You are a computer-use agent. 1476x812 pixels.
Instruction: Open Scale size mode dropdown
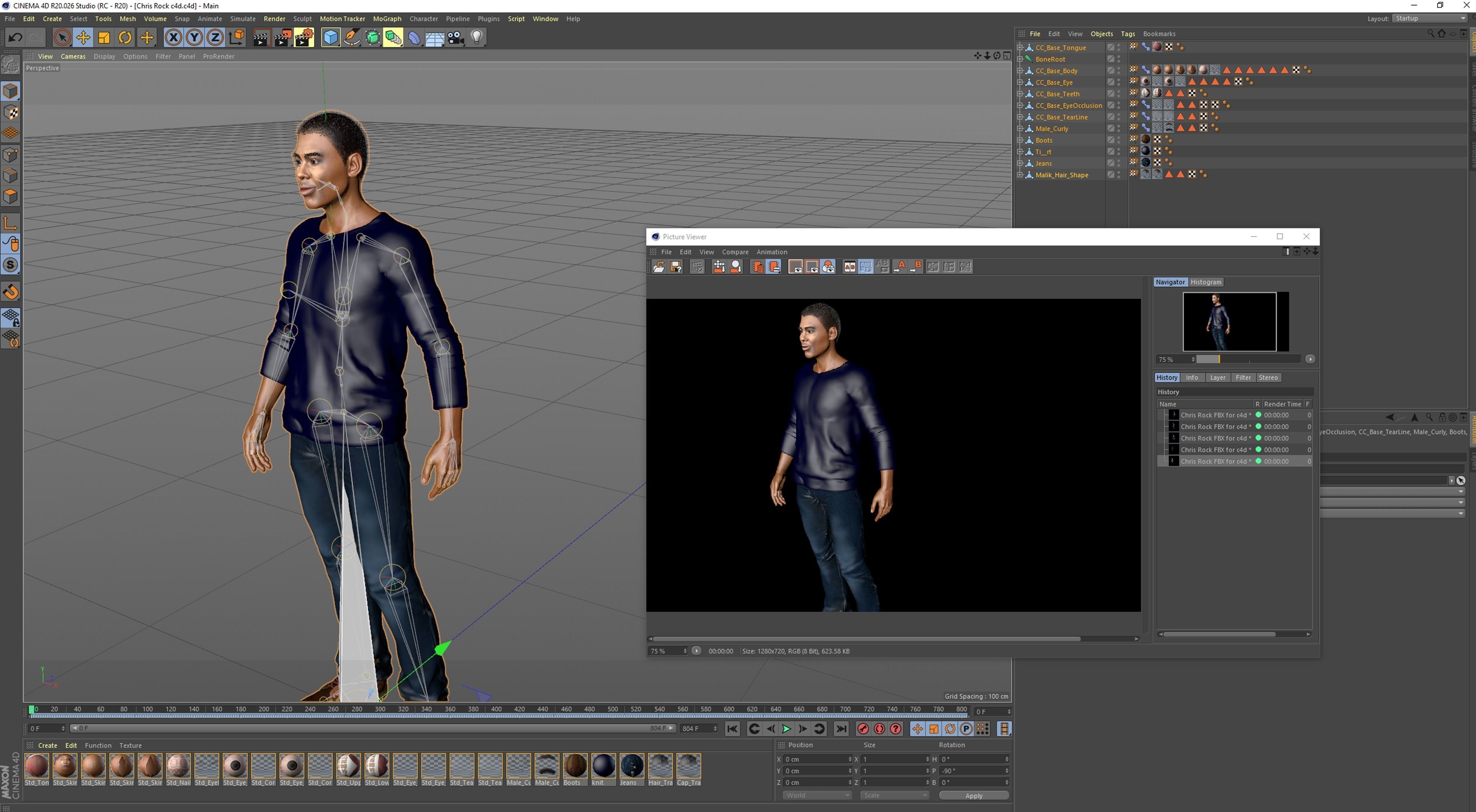(x=894, y=795)
